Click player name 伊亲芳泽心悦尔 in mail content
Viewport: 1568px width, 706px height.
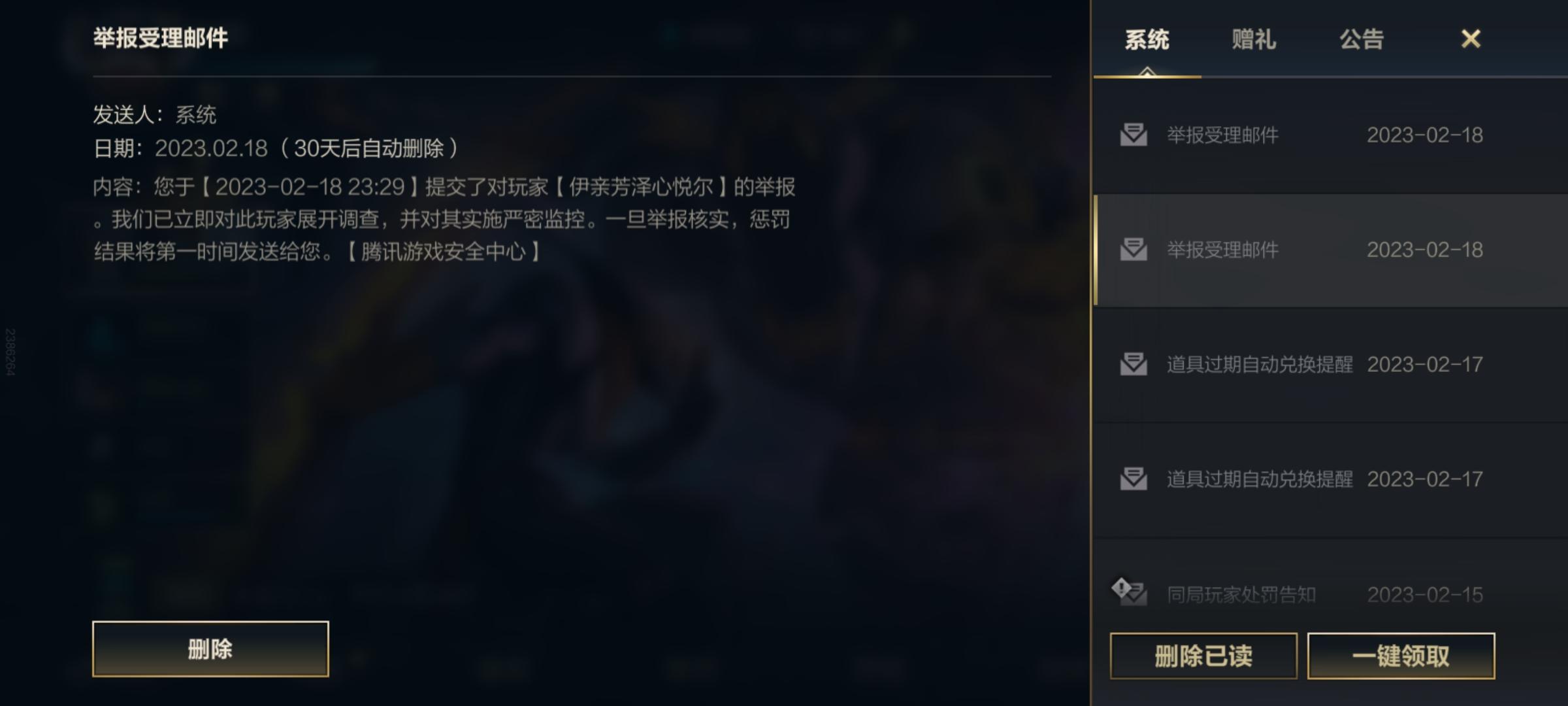pyautogui.click(x=640, y=187)
